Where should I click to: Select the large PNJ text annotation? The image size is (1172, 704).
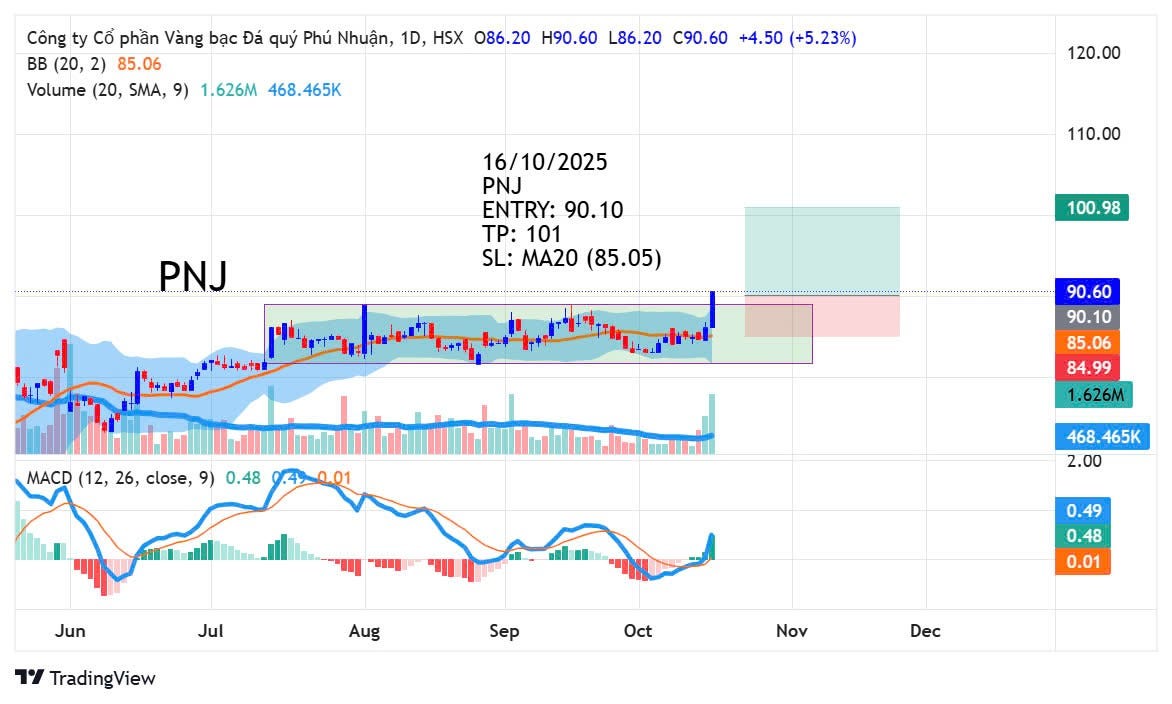[x=193, y=276]
